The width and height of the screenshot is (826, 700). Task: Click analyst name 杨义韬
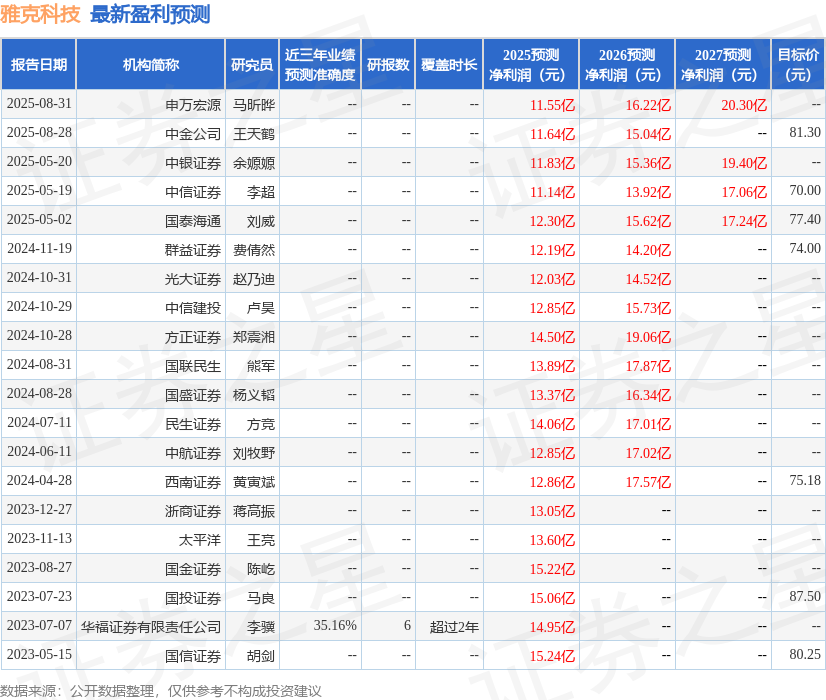point(254,395)
